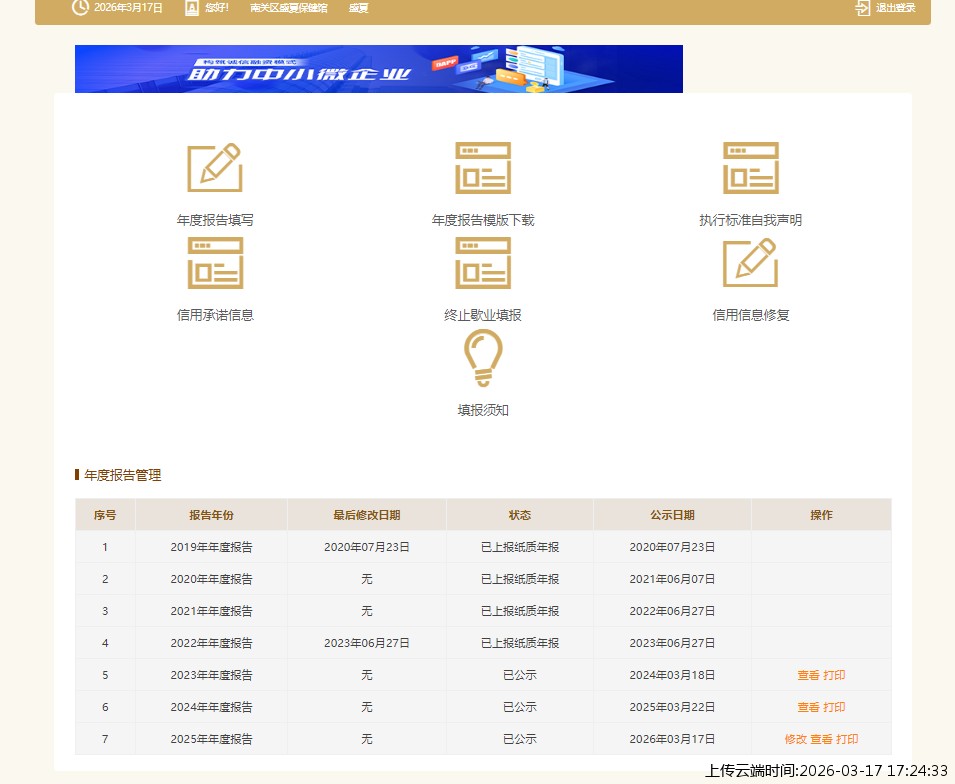Click the 报告年份 column header

211,515
